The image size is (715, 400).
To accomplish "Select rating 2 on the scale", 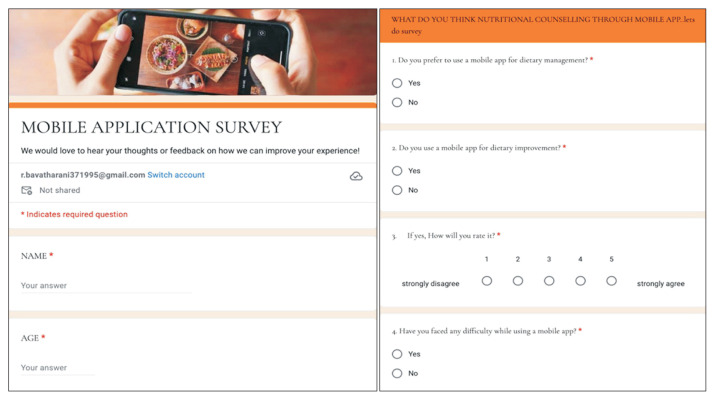I will click(518, 281).
